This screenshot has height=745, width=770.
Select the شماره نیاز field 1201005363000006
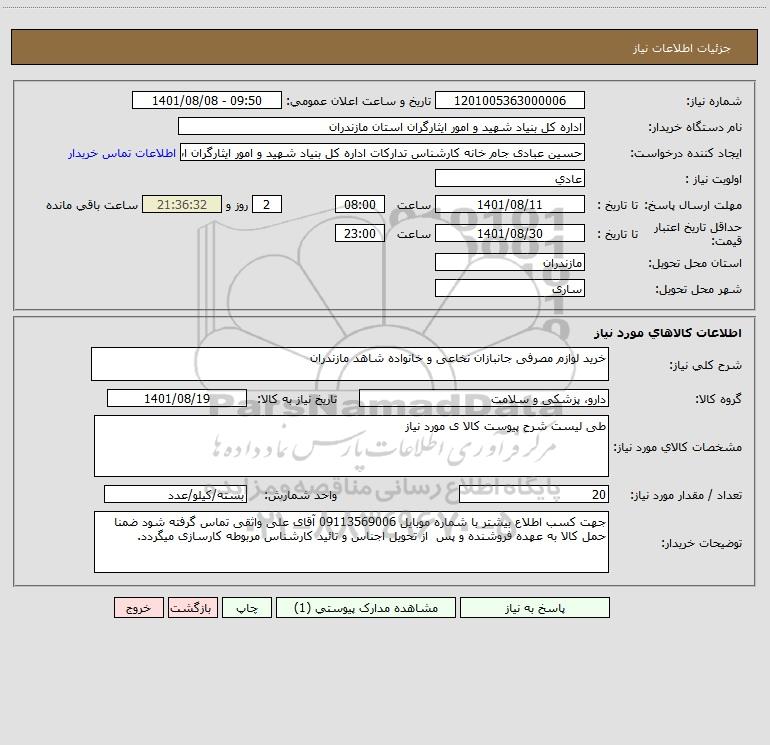click(510, 100)
